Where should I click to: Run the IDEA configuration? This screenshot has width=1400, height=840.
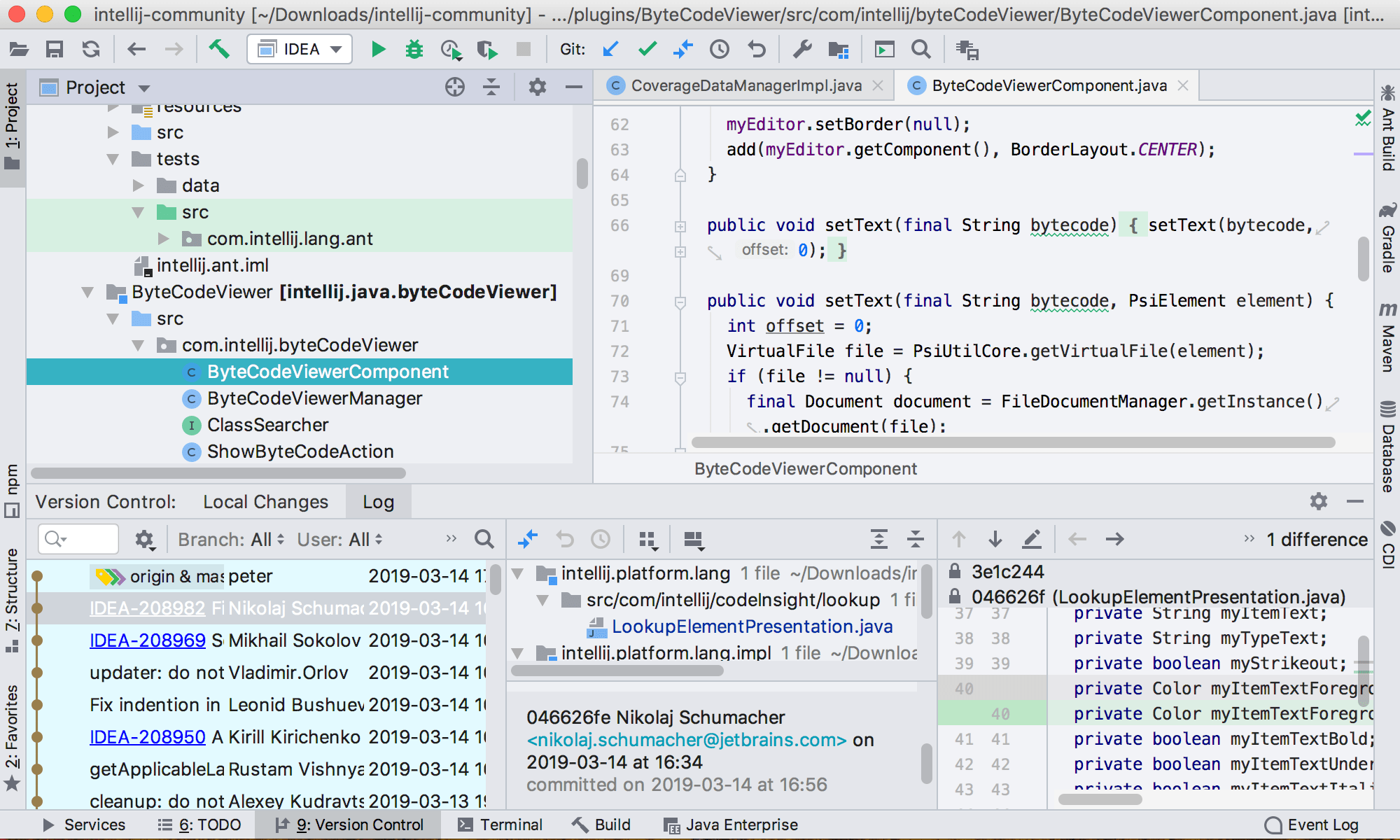(378, 49)
